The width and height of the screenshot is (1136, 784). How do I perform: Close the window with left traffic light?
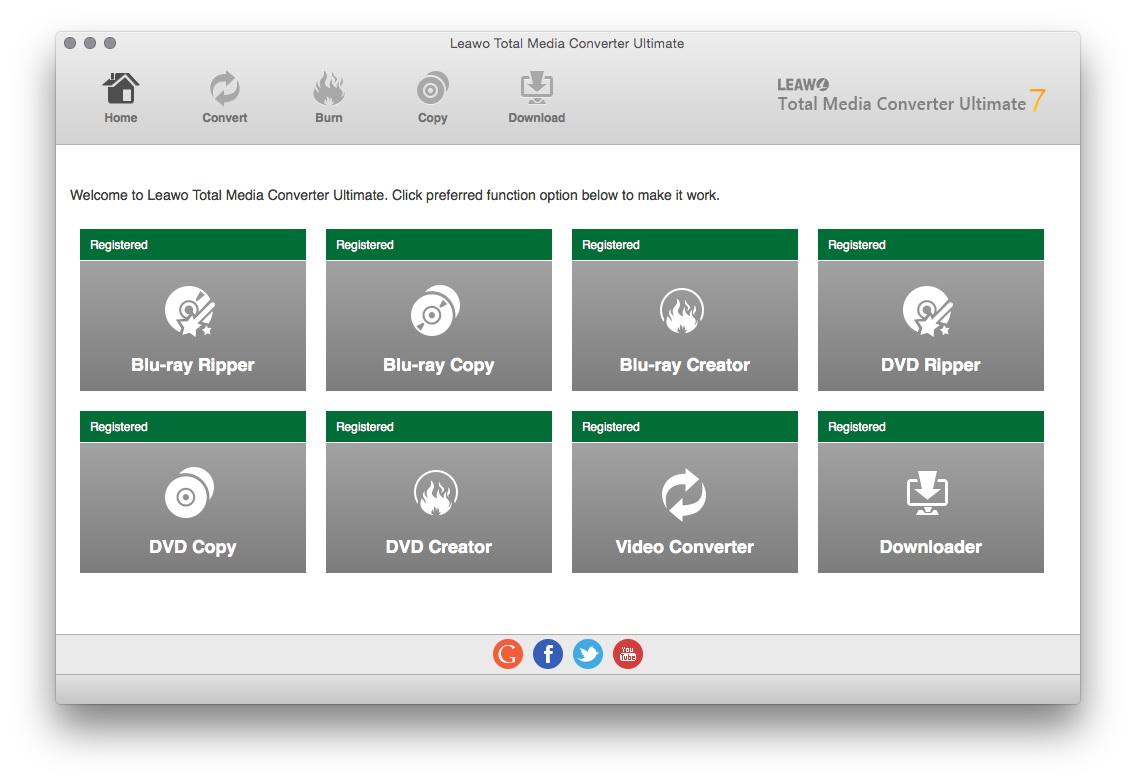70,43
